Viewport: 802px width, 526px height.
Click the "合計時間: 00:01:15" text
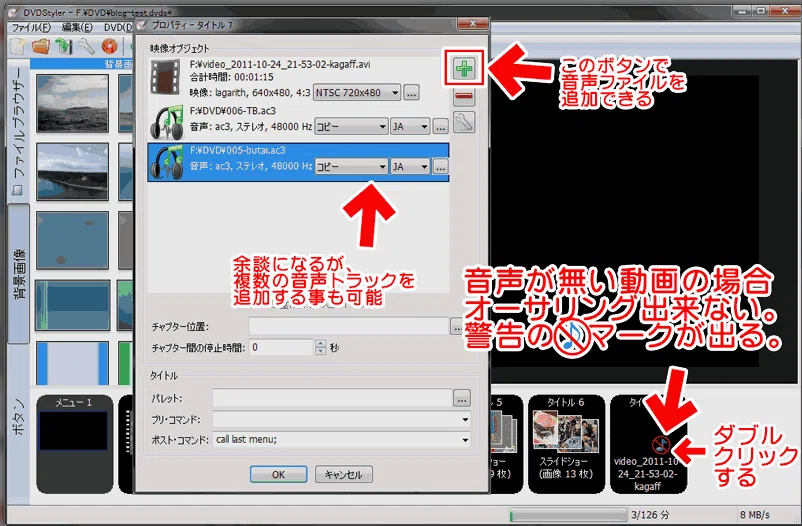(232, 77)
